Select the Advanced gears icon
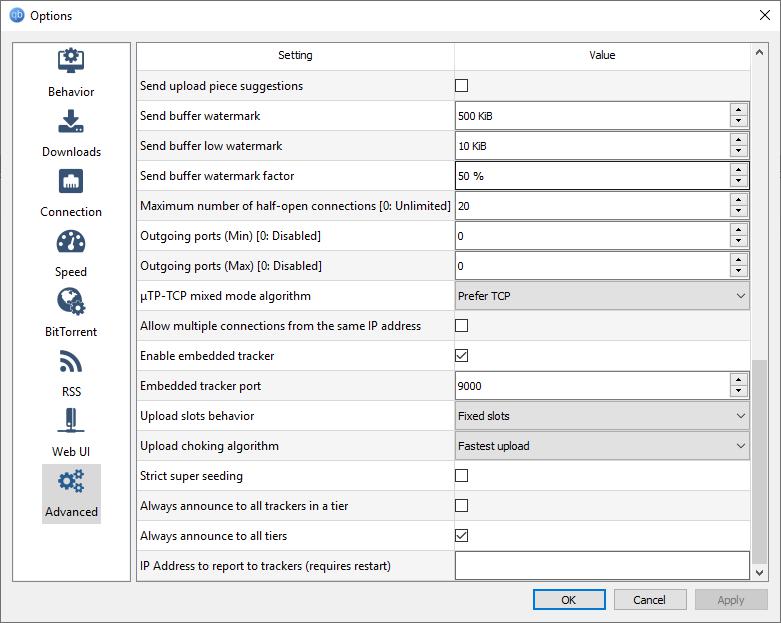 (71, 481)
